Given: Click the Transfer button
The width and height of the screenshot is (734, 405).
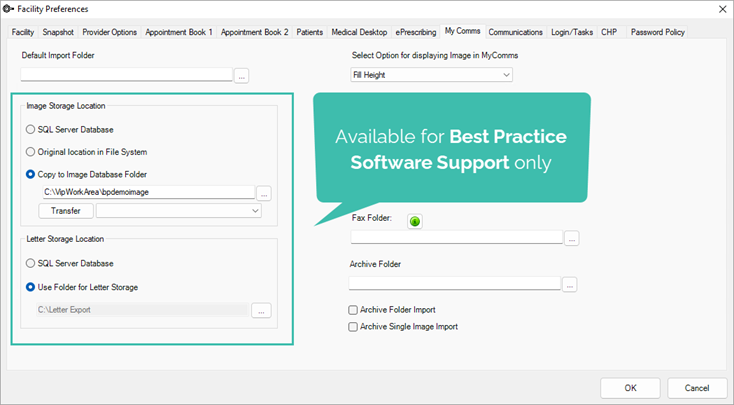Looking at the screenshot, I should (x=66, y=211).
